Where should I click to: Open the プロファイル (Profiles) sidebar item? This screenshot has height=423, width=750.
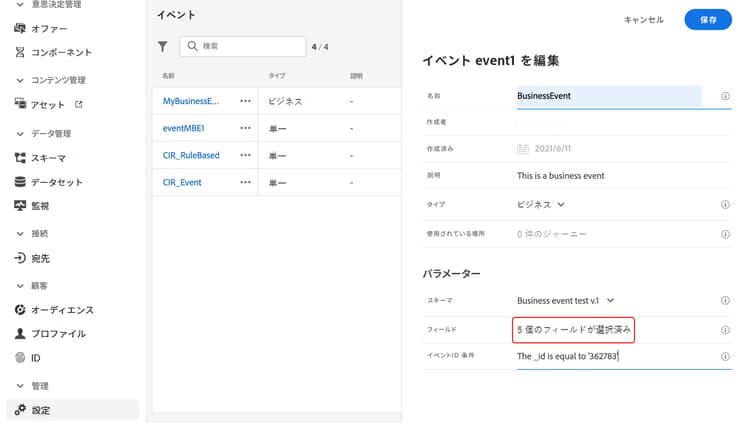(x=50, y=334)
